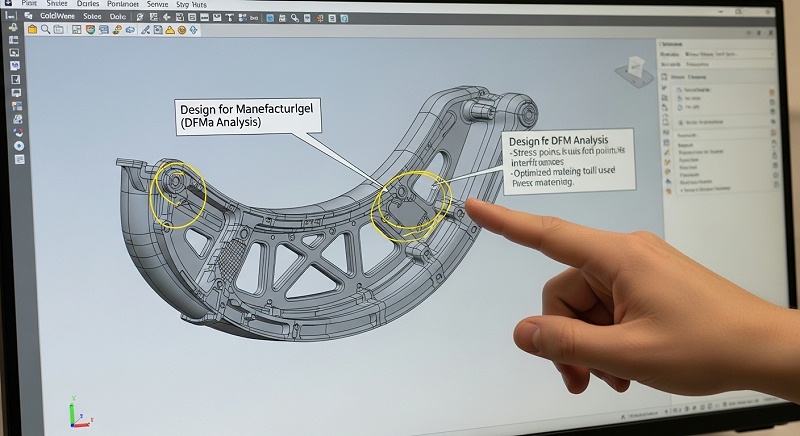The image size is (800, 436).
Task: Click the XYZ axis triad
Action: tap(80, 412)
